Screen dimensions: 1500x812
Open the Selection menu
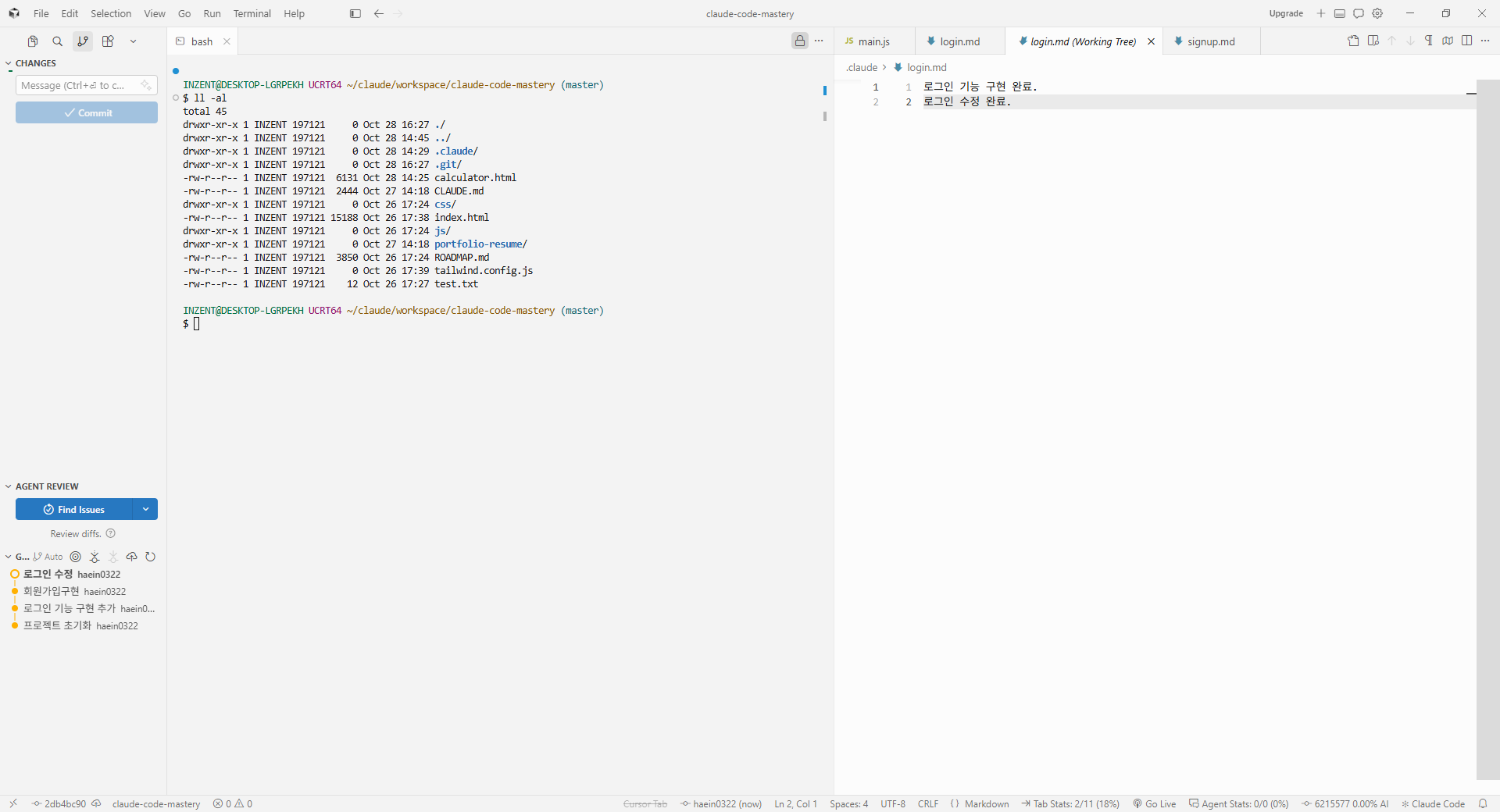tap(111, 13)
